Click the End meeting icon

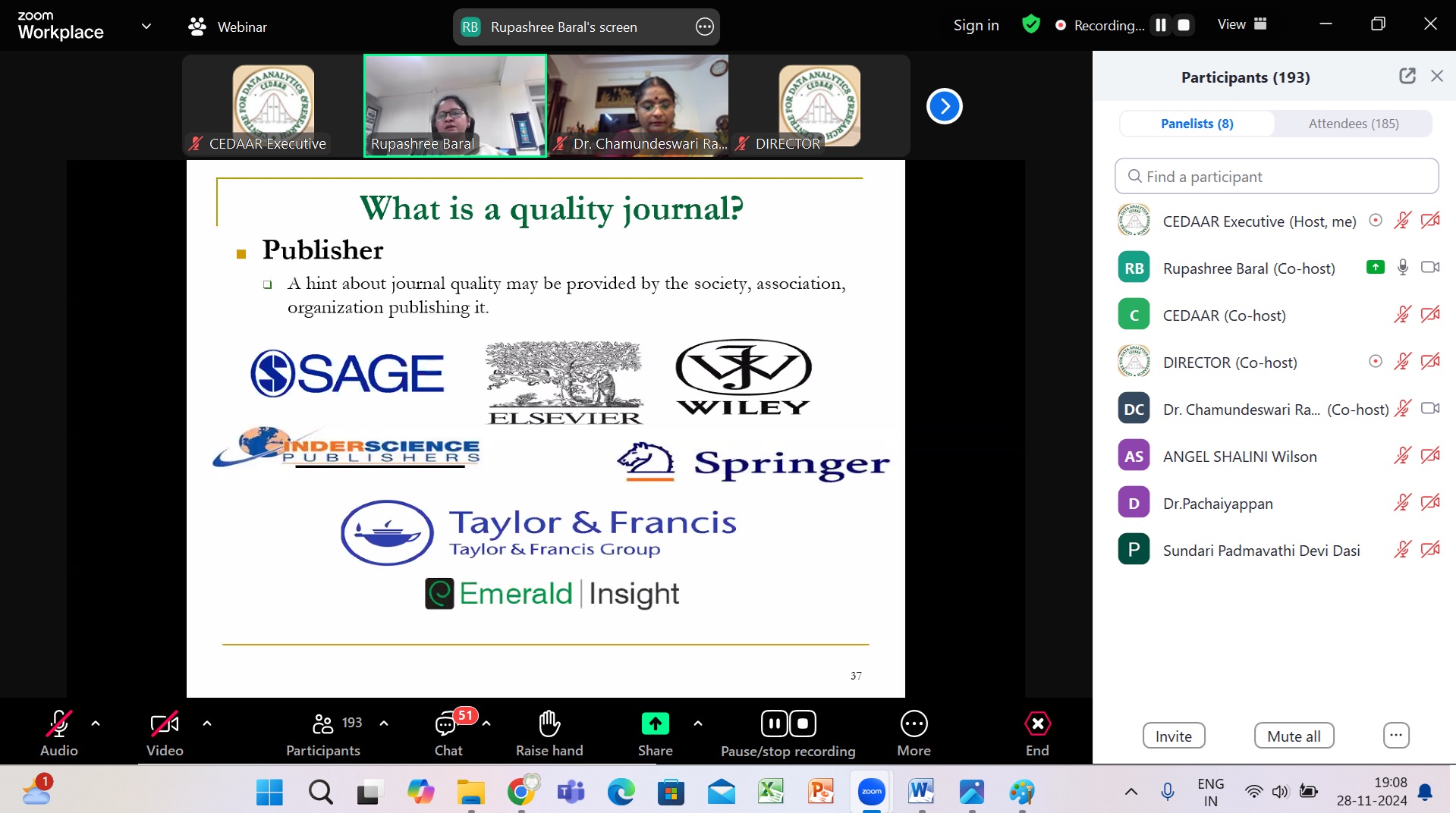point(1036,724)
